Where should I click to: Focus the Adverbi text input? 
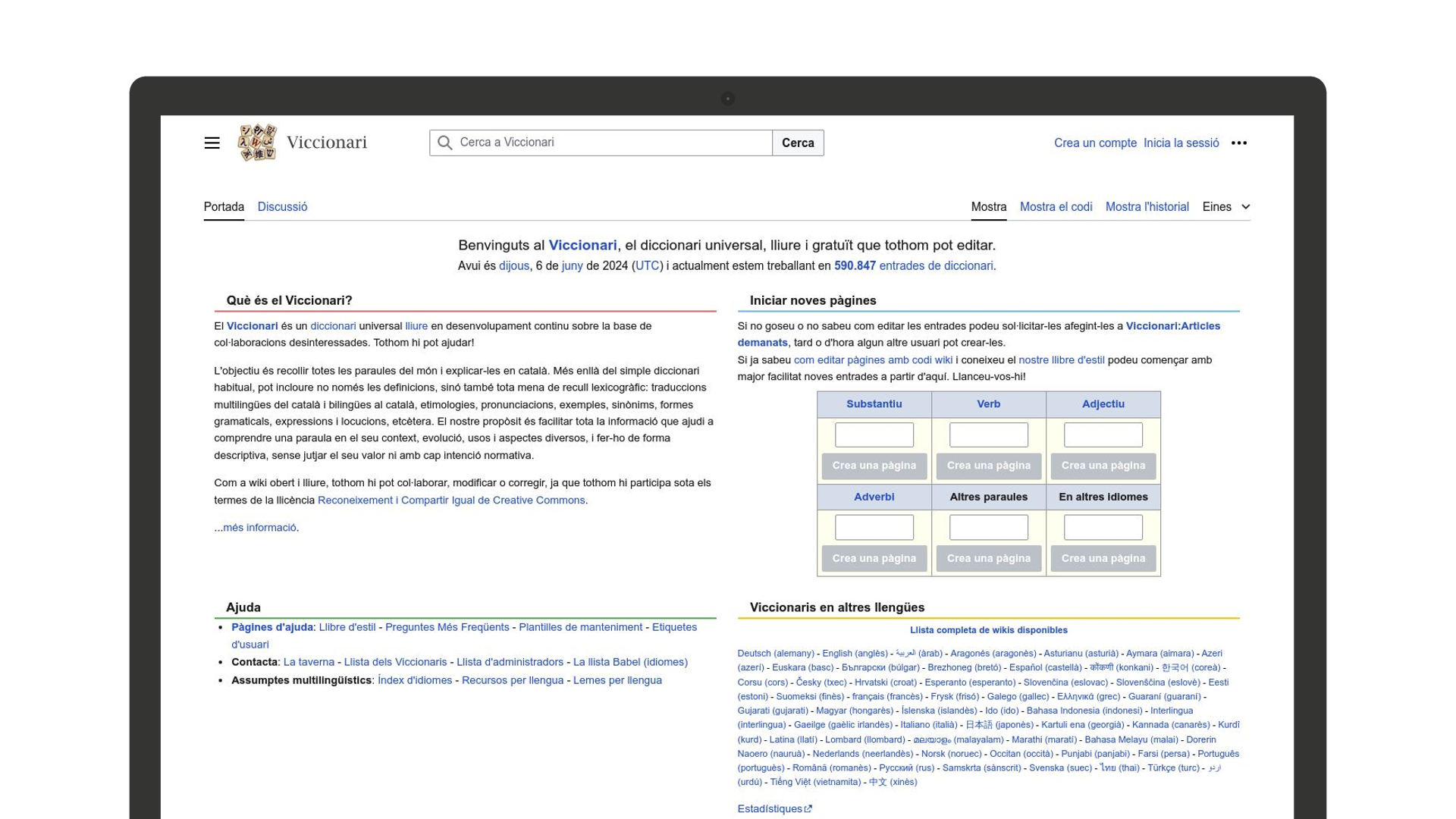(x=874, y=527)
